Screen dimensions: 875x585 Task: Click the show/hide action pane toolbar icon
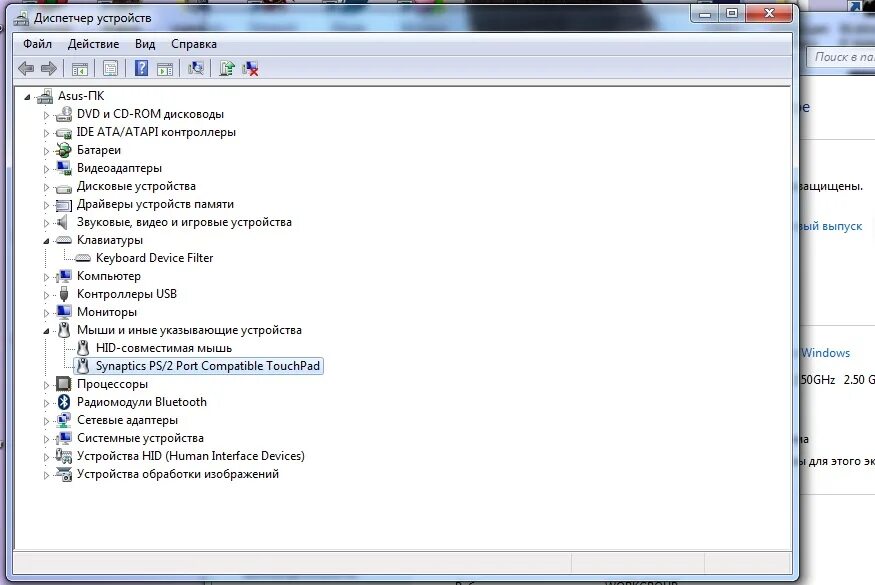coord(165,69)
